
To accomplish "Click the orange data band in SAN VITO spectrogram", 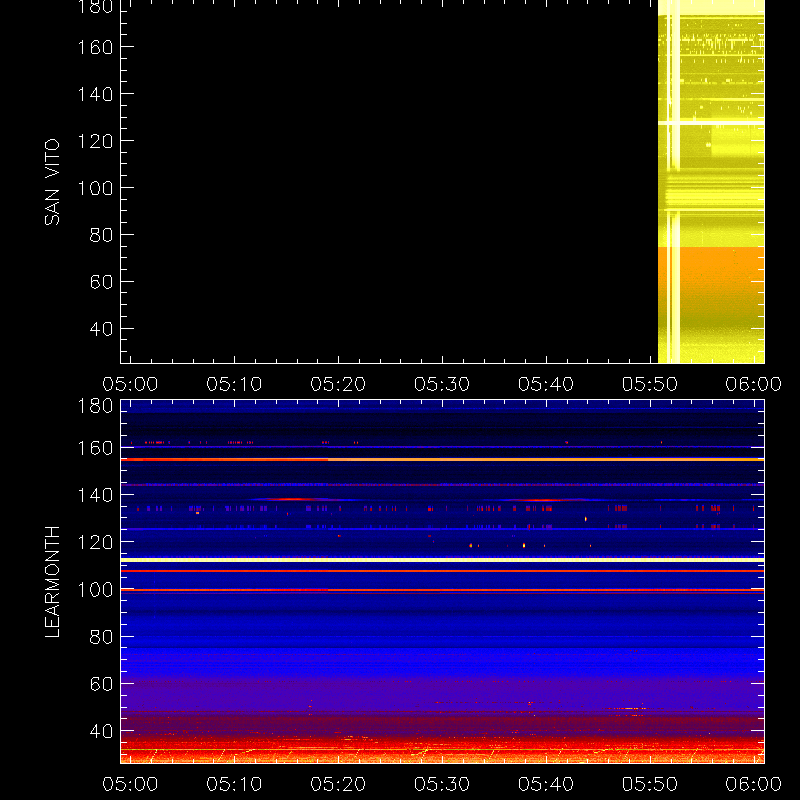I will 711,270.
